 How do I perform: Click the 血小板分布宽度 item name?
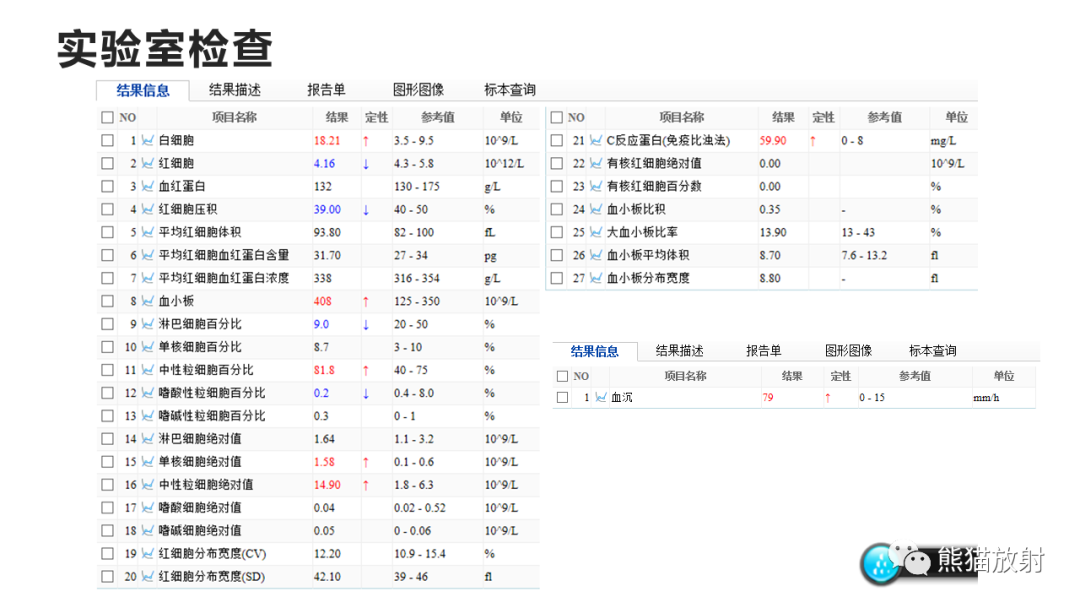pyautogui.click(x=648, y=278)
